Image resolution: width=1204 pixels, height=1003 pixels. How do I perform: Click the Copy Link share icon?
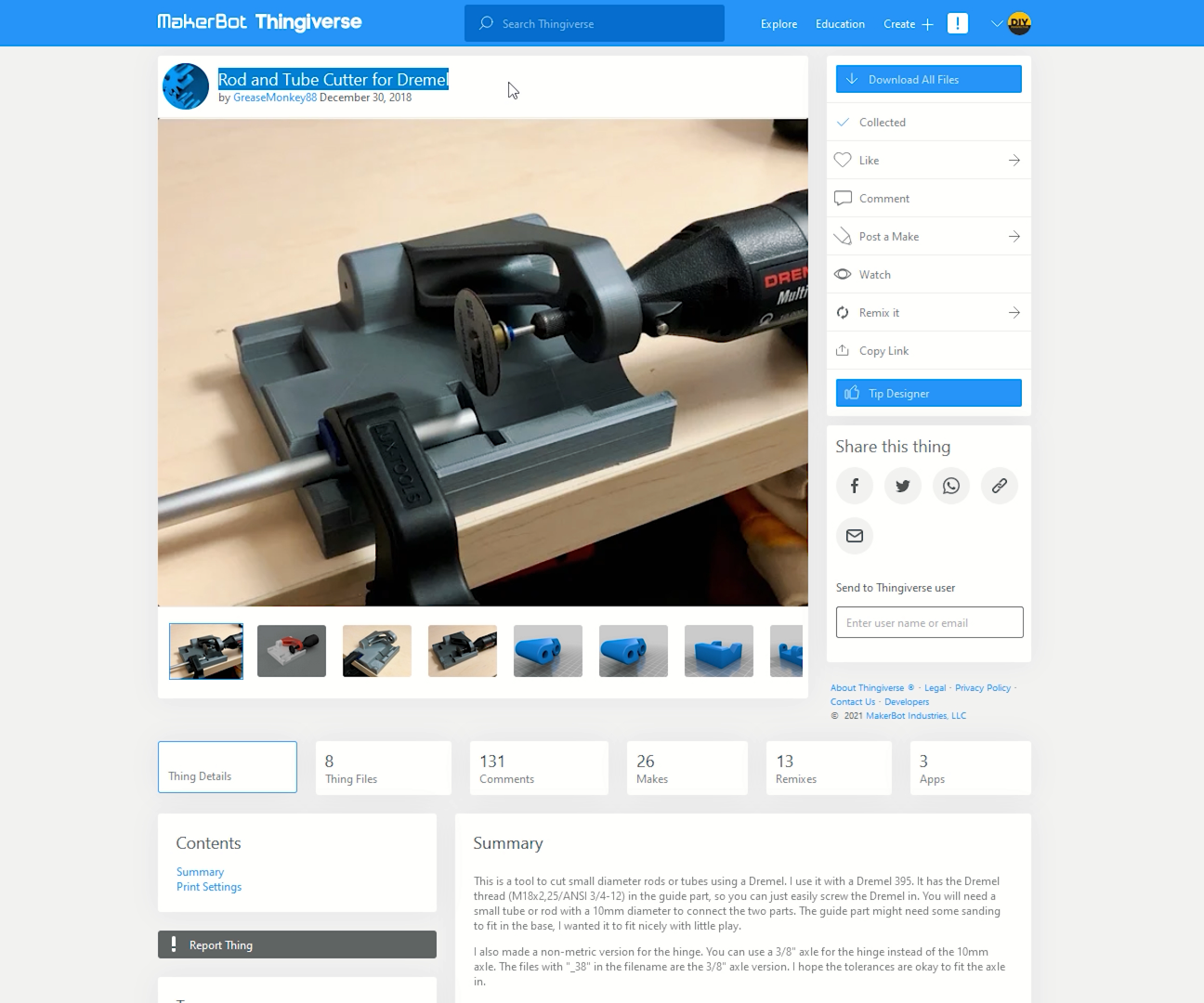coord(843,350)
